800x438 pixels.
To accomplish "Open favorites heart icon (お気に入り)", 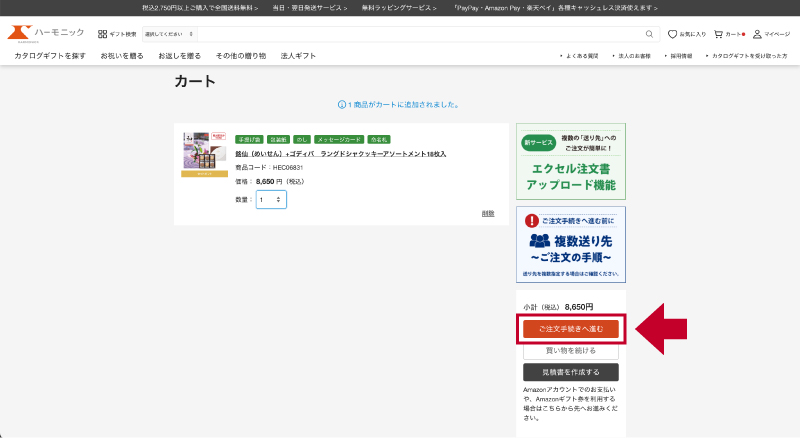I will [673, 34].
